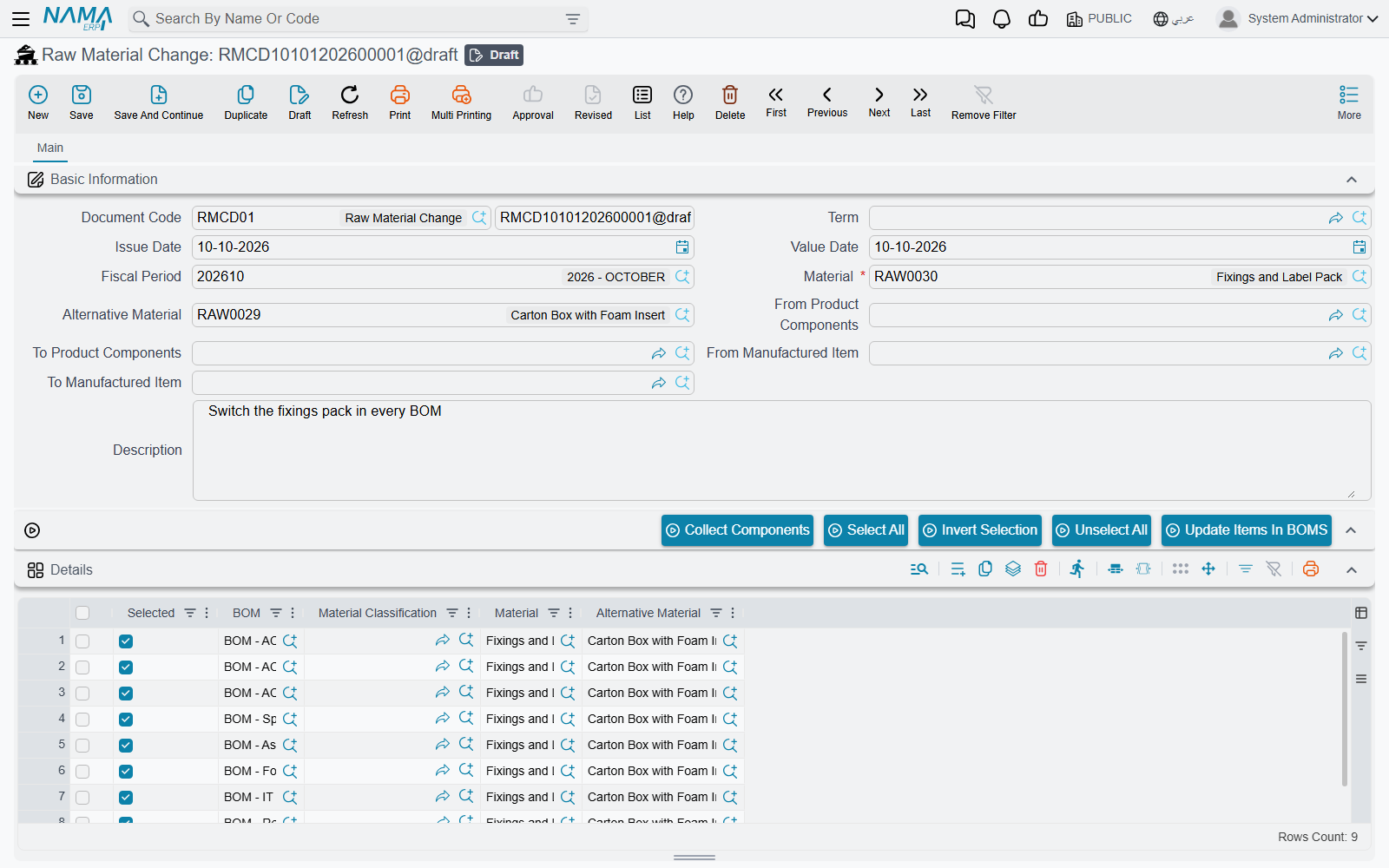Image resolution: width=1389 pixels, height=868 pixels.
Task: Select the Main tab
Action: [50, 148]
